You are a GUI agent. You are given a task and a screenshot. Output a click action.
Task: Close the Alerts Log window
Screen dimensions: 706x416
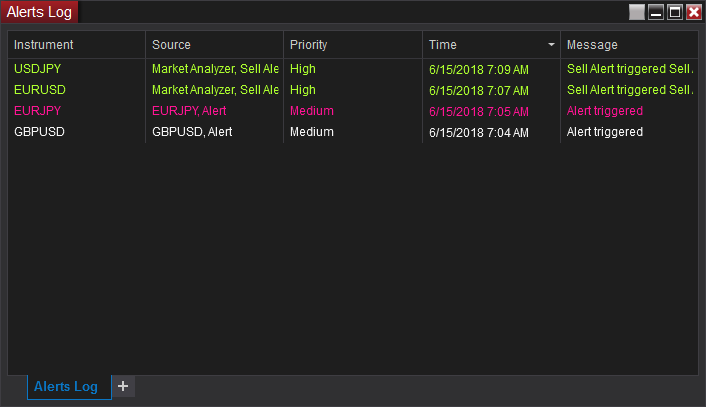coord(694,12)
